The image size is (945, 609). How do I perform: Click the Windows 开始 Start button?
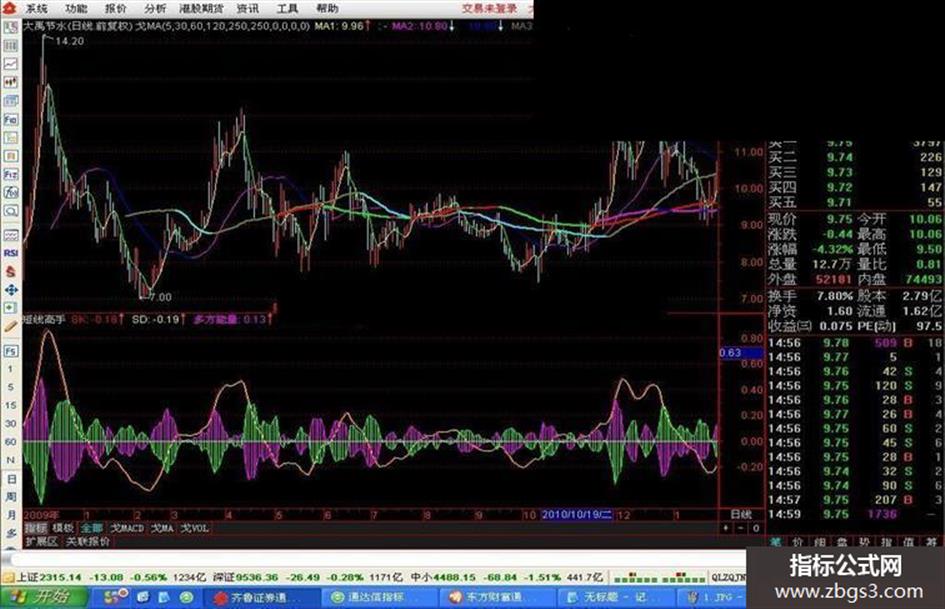(x=42, y=597)
